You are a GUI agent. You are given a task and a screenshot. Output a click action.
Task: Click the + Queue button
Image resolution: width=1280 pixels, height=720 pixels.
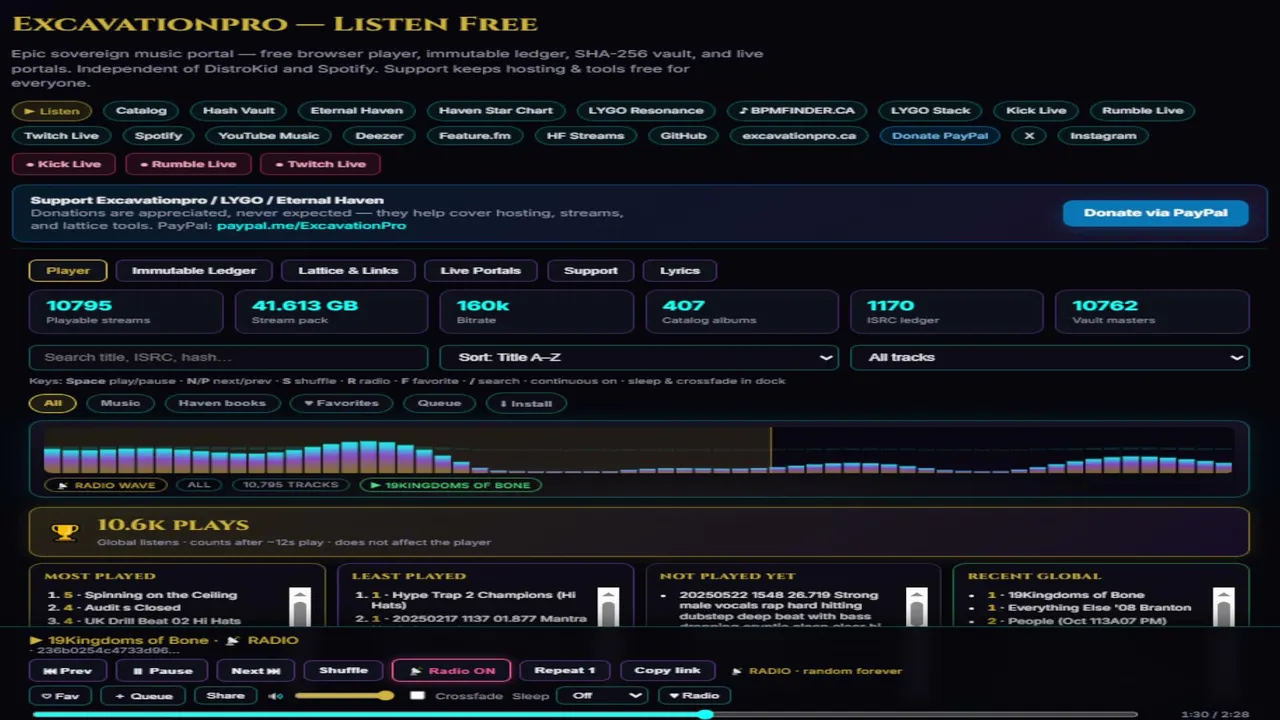point(143,696)
